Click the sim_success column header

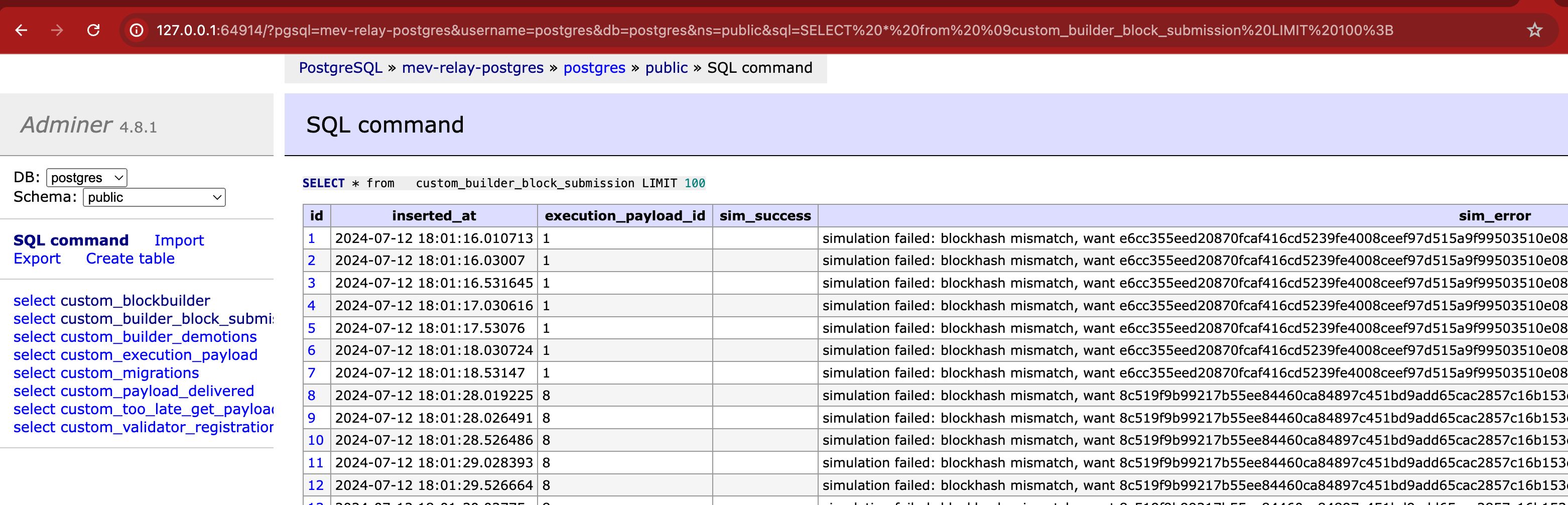point(765,215)
